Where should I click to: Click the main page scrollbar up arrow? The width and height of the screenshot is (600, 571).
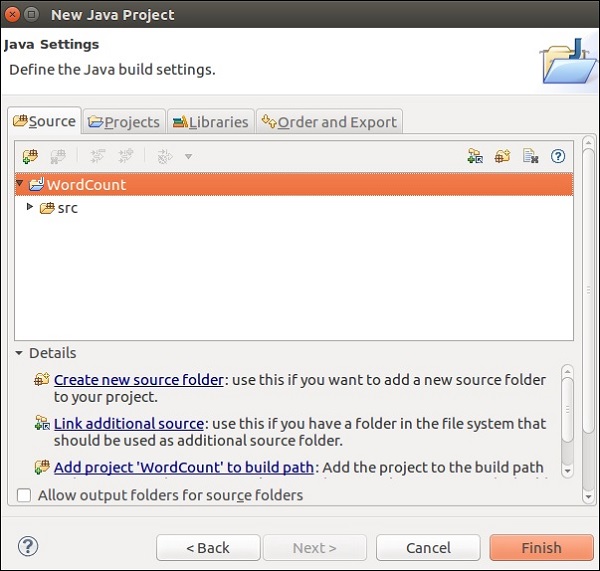[589, 142]
